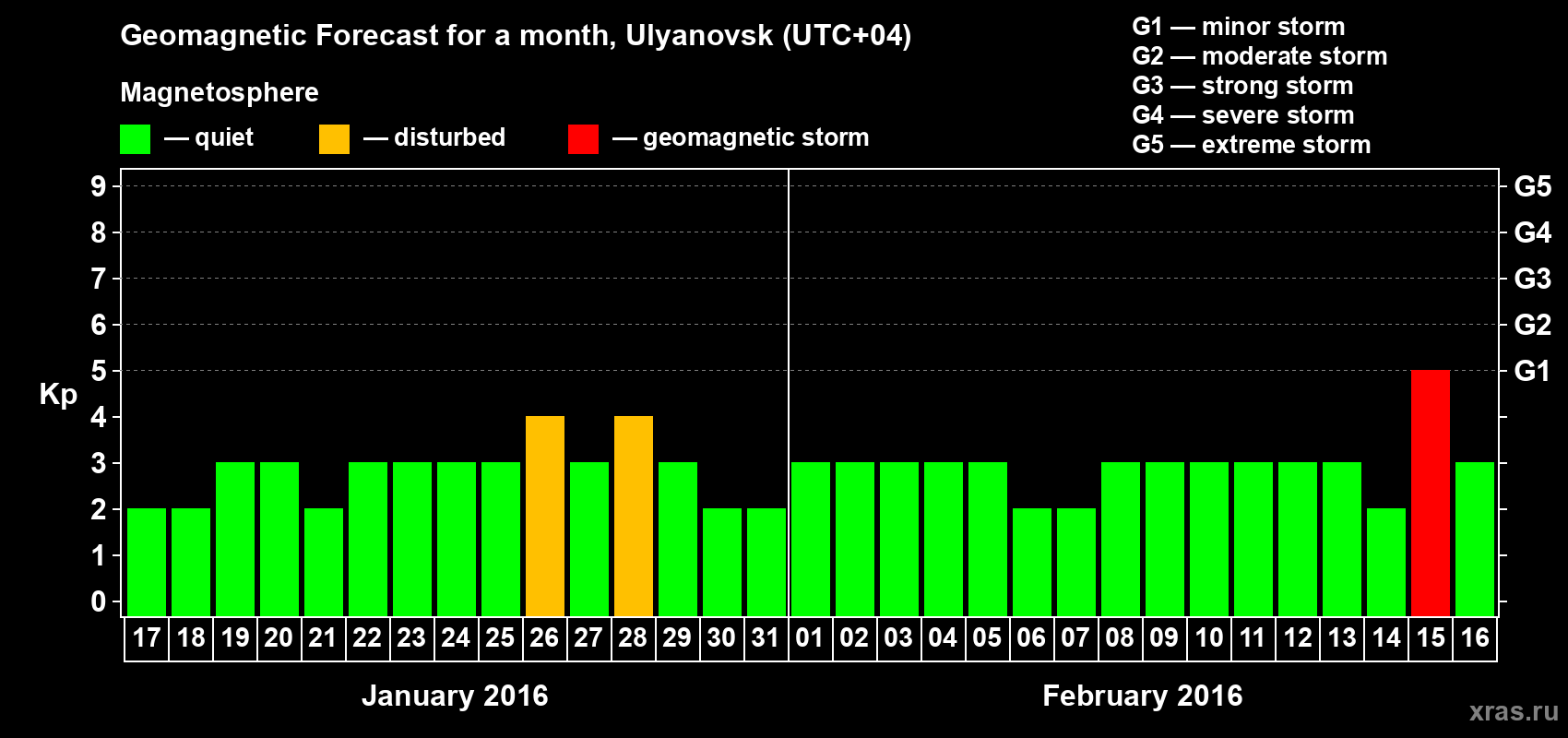1568x738 pixels.
Task: Select the red bar for February 15
Action: pyautogui.click(x=1431, y=493)
